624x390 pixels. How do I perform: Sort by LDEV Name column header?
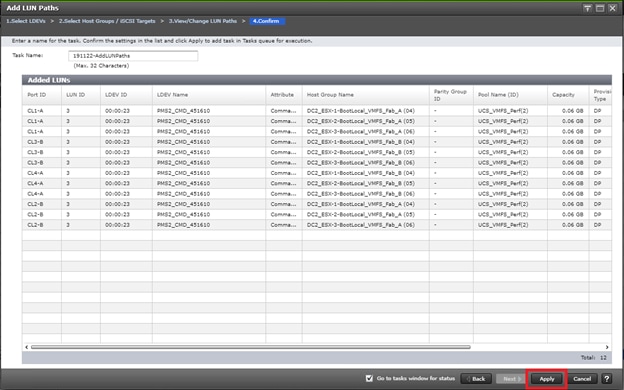(209, 95)
